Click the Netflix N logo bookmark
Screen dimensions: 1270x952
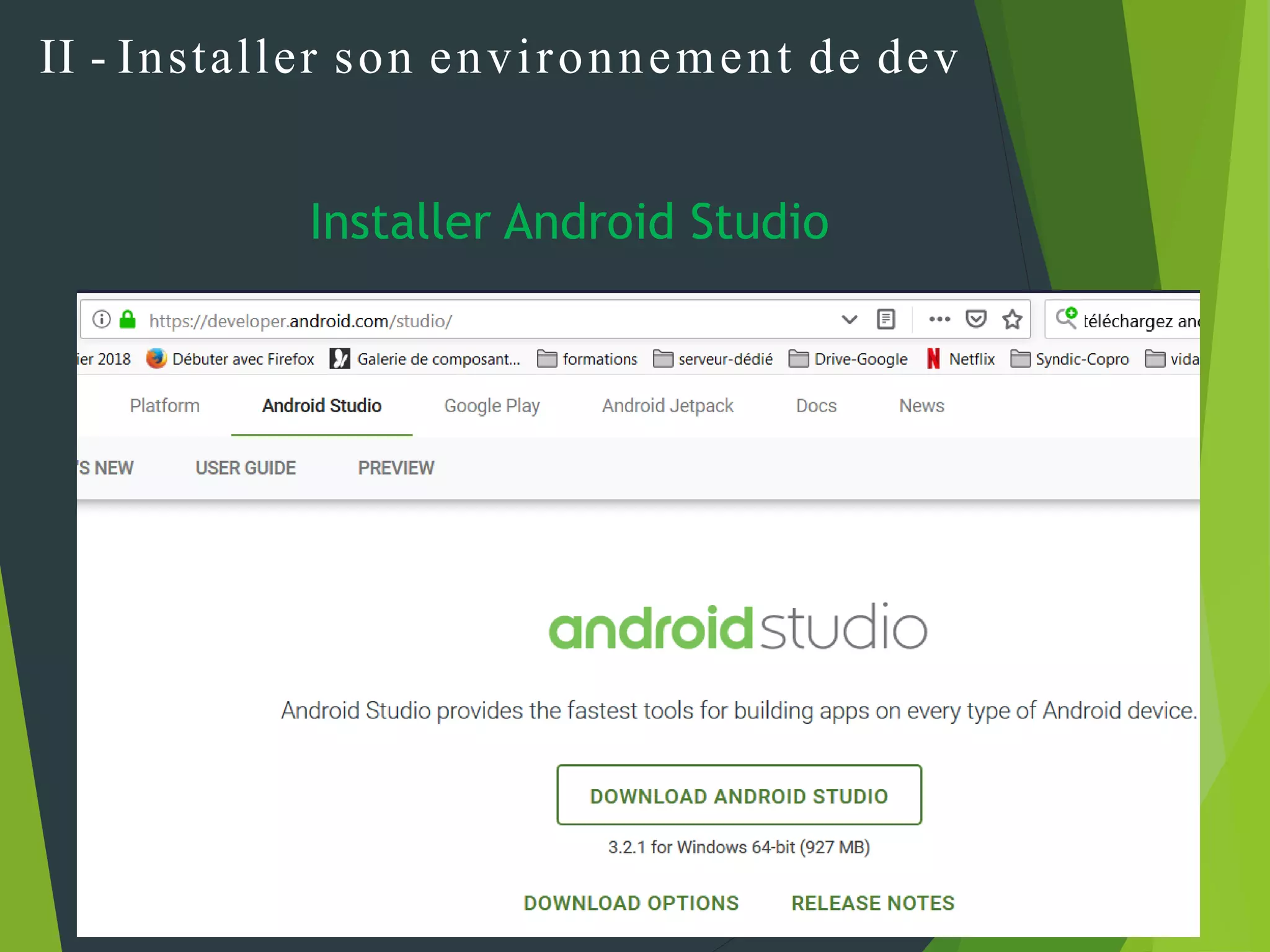[x=933, y=359]
